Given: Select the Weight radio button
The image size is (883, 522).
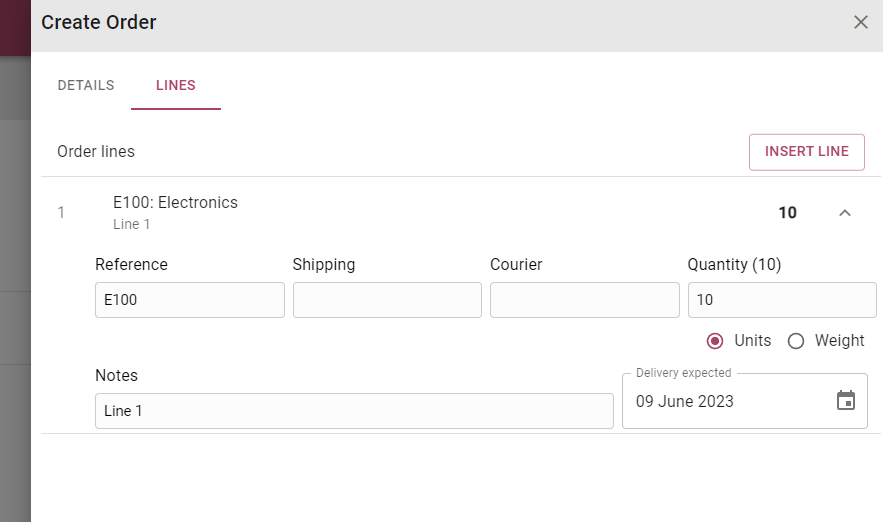Looking at the screenshot, I should (x=796, y=341).
